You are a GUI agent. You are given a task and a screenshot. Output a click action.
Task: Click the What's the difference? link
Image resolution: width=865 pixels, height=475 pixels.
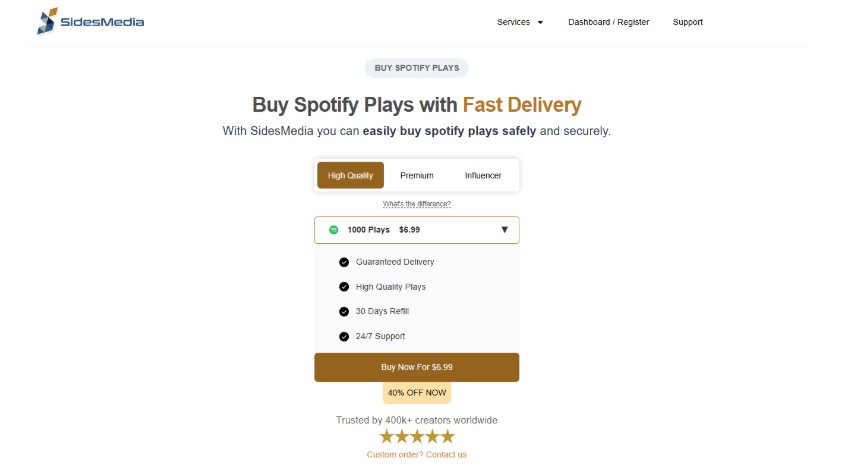point(416,204)
